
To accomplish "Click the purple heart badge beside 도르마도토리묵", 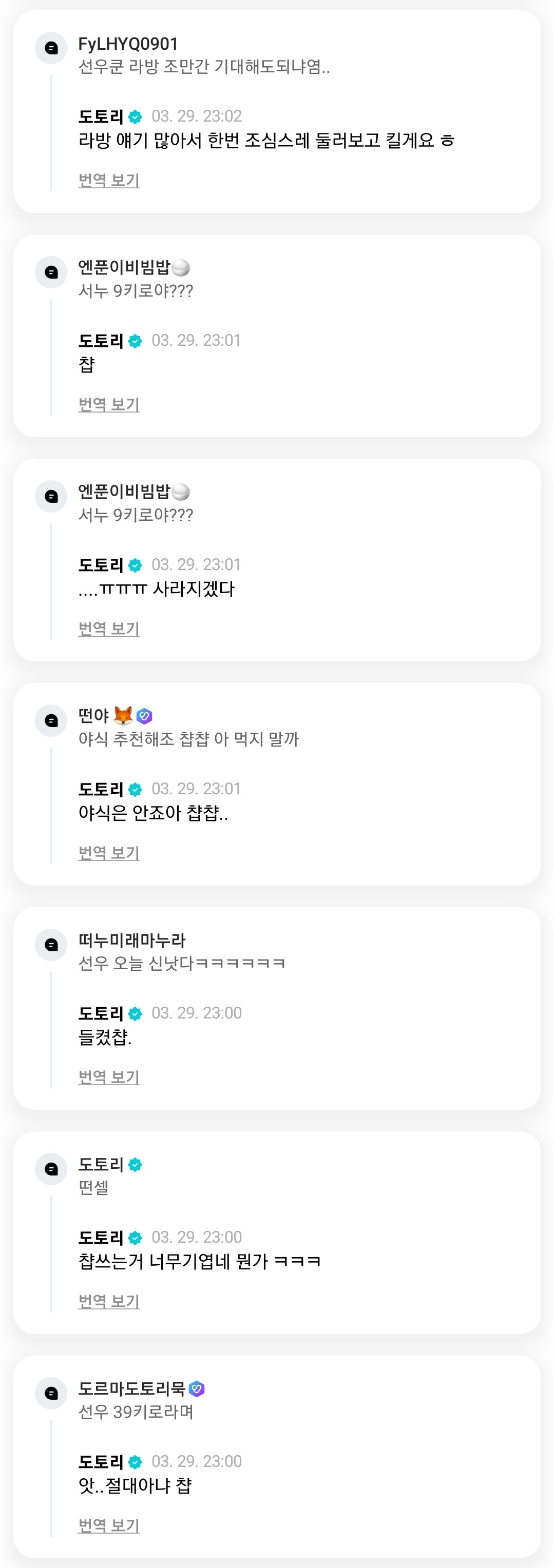I will (197, 1388).
